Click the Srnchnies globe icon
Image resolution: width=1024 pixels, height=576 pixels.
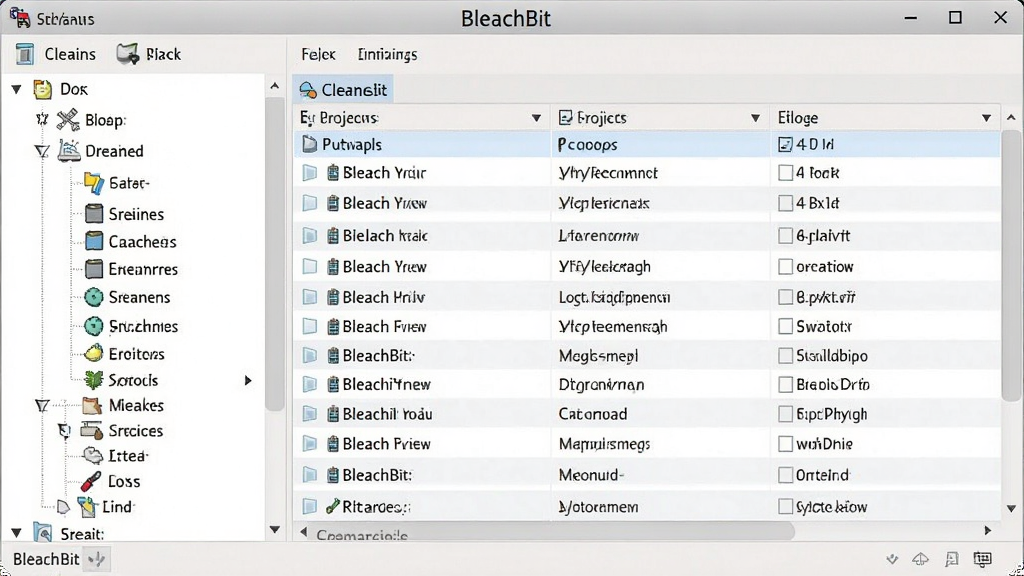[94, 326]
